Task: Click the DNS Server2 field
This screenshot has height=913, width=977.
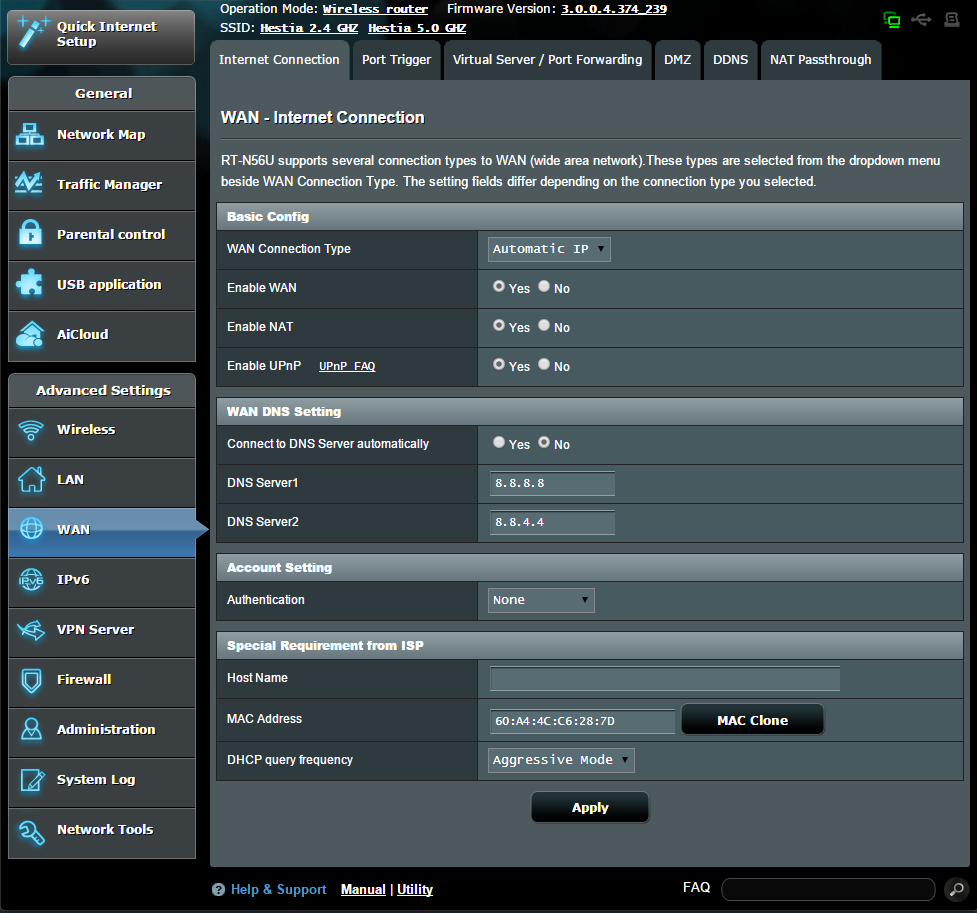Action: [x=552, y=522]
